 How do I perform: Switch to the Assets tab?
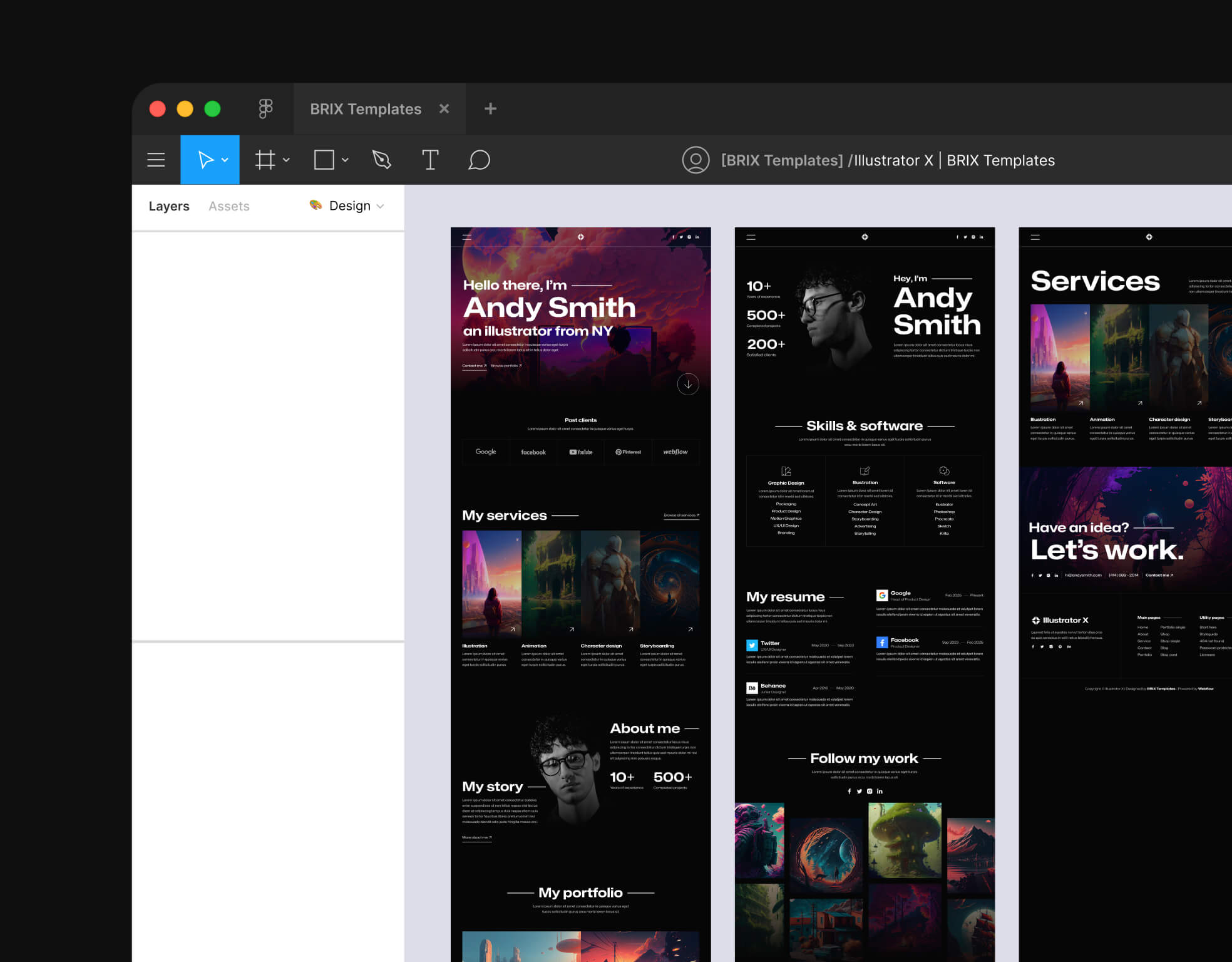pyautogui.click(x=228, y=206)
